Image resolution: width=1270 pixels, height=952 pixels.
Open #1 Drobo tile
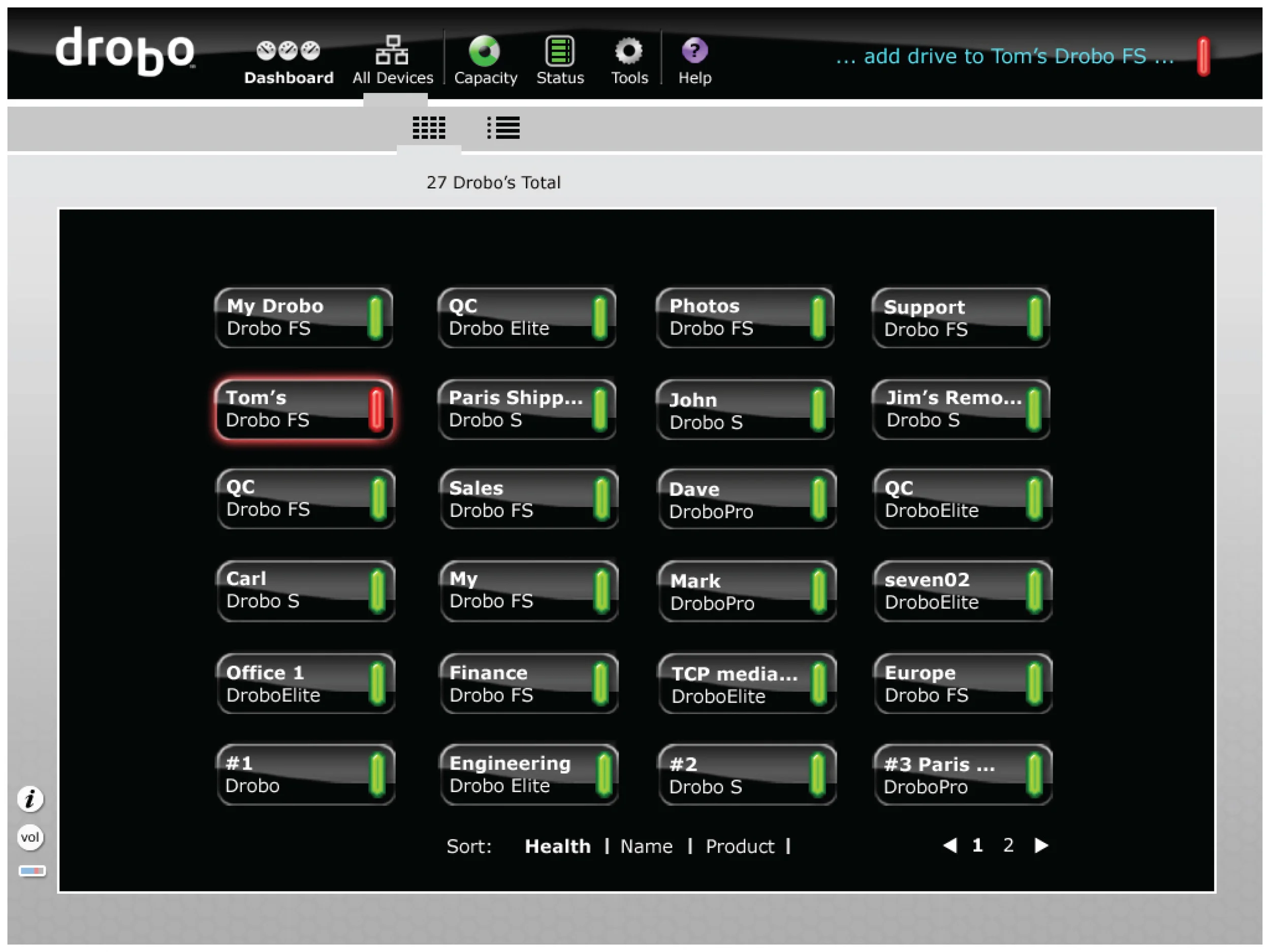pos(305,775)
